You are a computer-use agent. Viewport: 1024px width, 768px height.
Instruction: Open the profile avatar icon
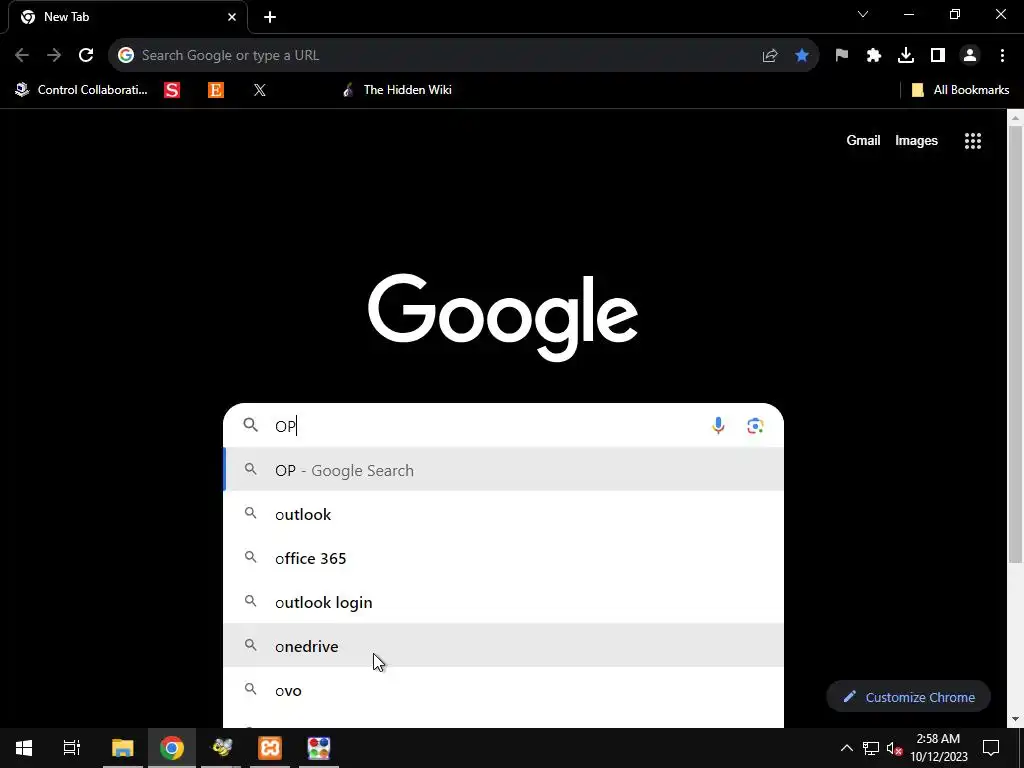click(970, 56)
